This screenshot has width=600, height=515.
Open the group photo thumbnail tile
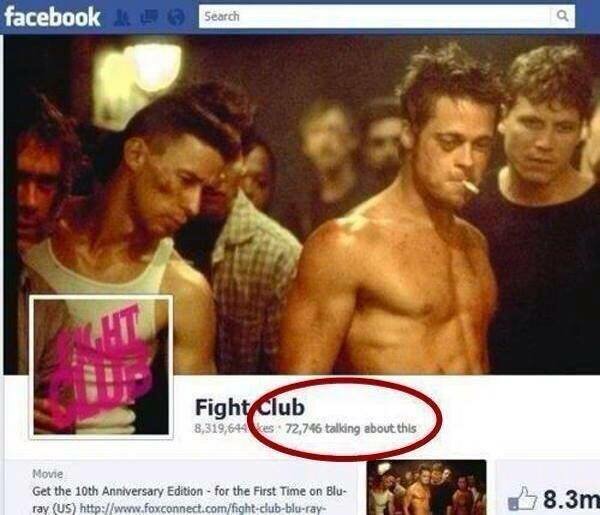[426, 487]
